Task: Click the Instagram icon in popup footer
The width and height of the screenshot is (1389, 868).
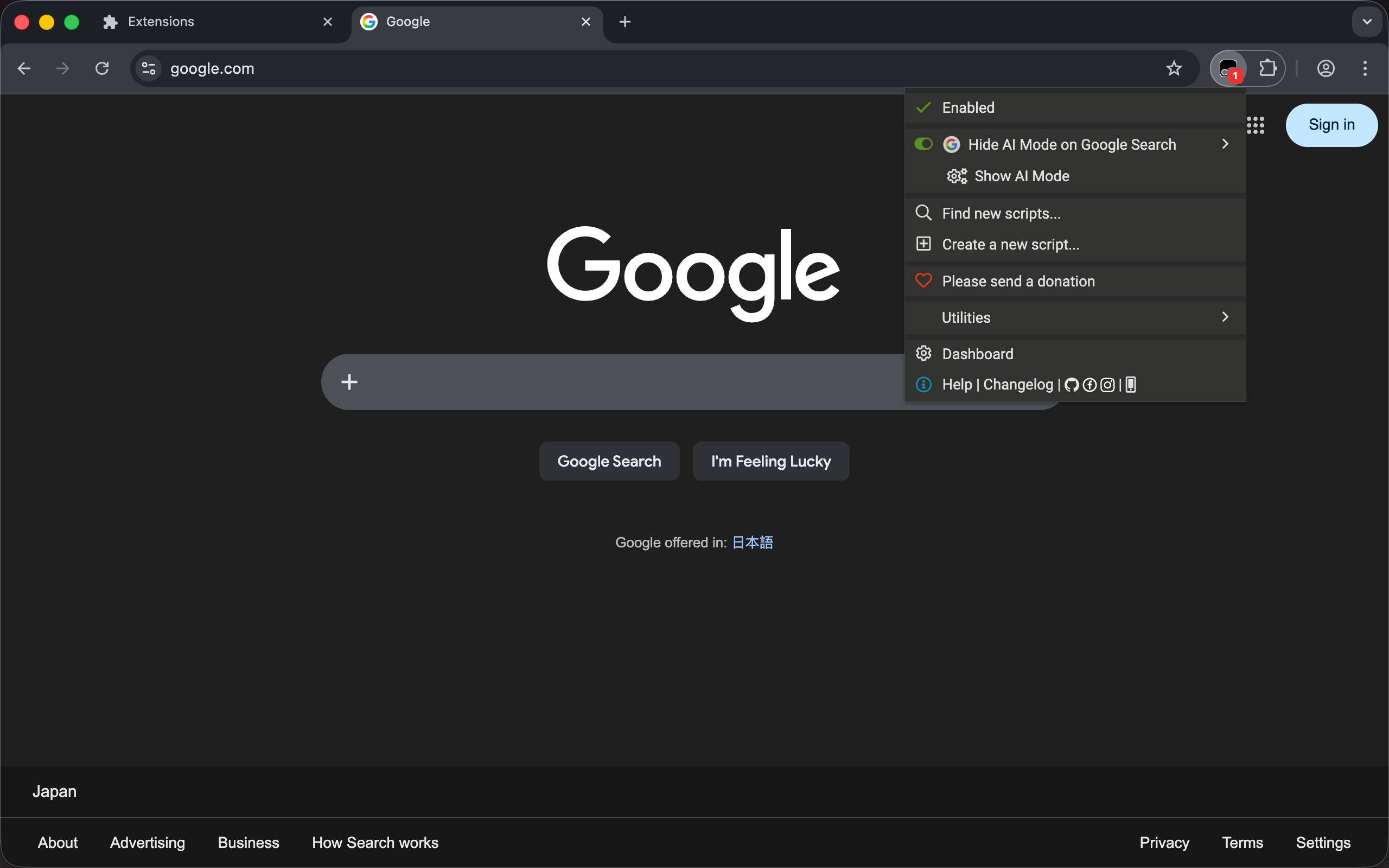Action: [1107, 385]
